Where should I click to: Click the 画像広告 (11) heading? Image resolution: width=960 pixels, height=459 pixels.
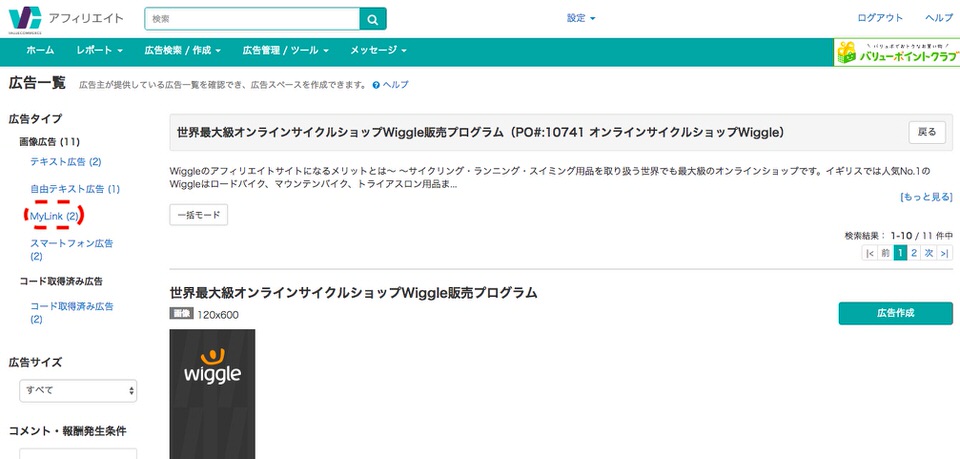point(50,142)
